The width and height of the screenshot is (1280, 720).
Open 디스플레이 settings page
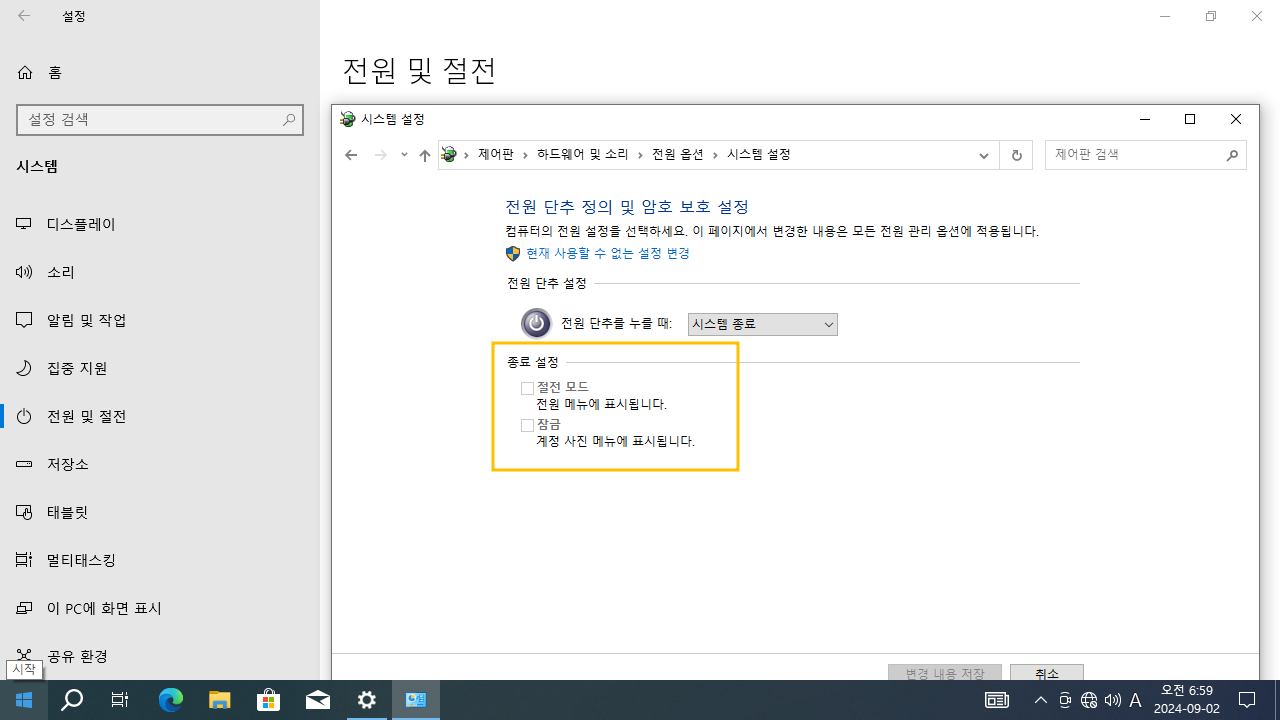(160, 224)
